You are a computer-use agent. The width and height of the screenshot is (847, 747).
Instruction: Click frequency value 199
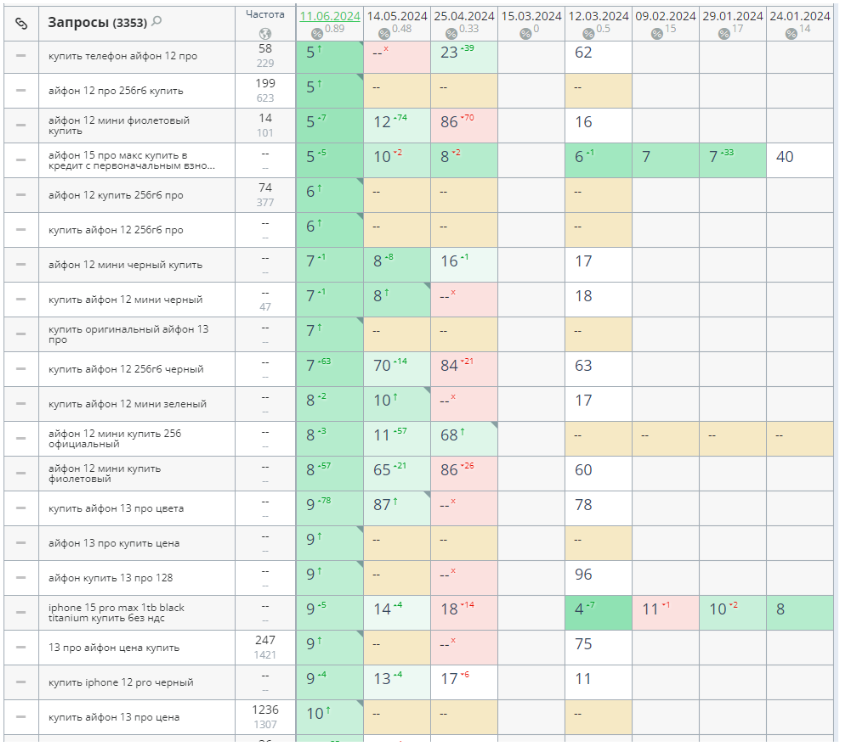tap(265, 83)
